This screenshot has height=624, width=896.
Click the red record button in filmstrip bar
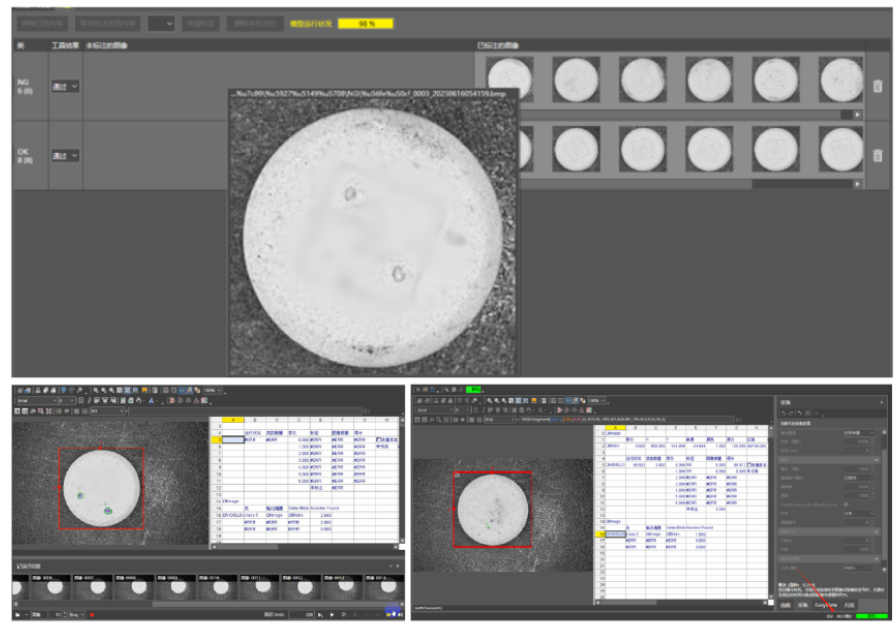click(91, 614)
